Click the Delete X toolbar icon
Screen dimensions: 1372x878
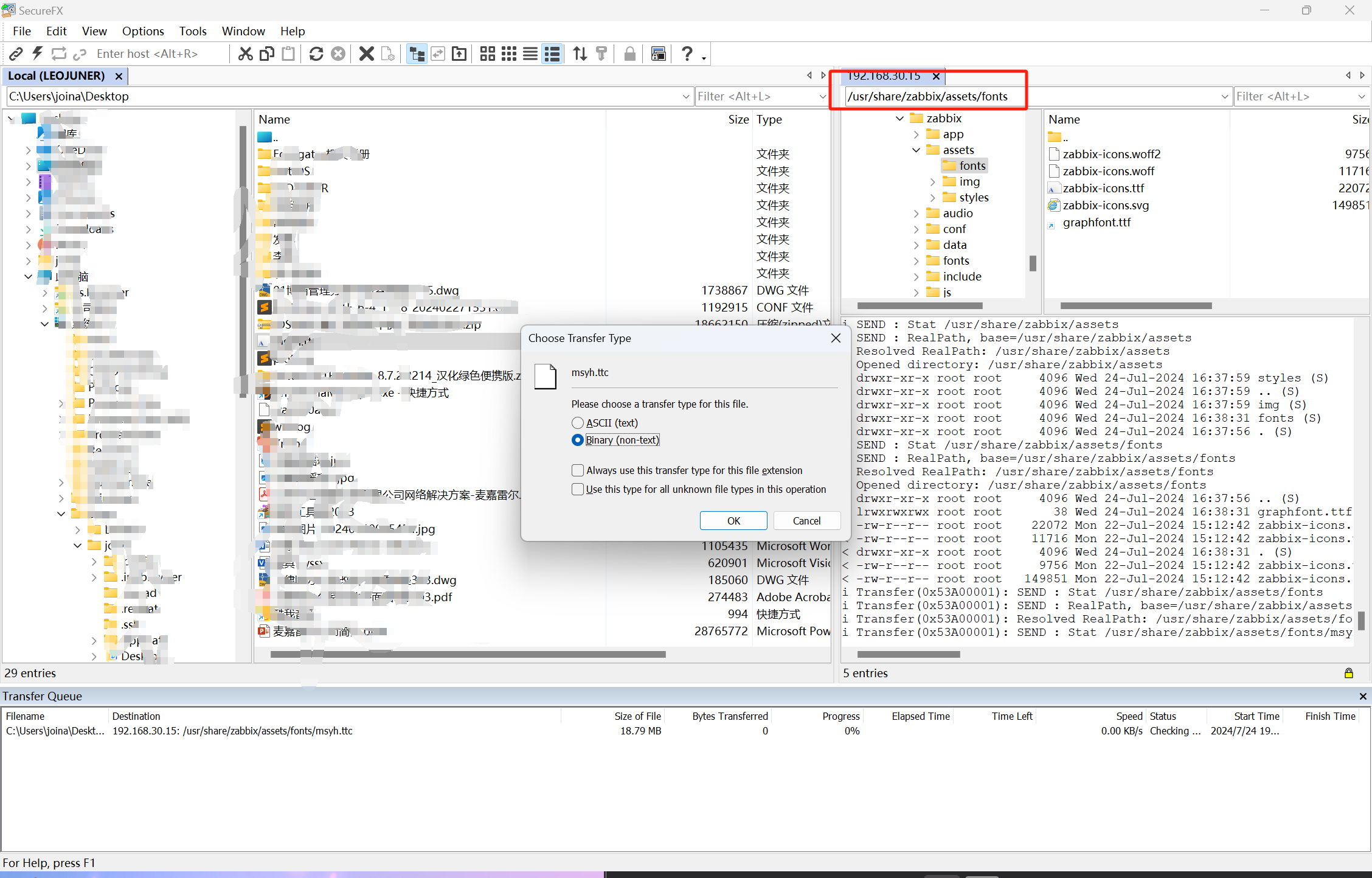tap(366, 54)
